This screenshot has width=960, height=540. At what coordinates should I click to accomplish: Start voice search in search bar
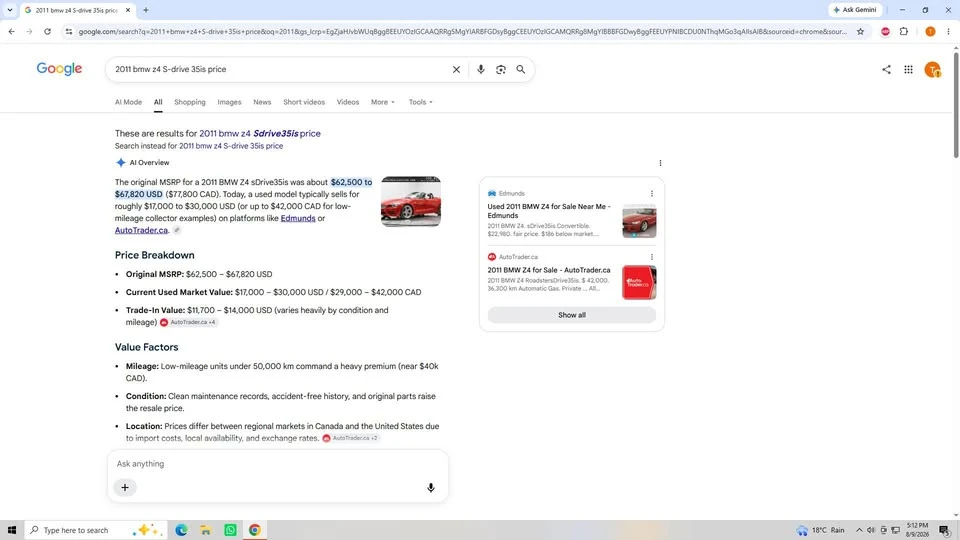coord(481,69)
